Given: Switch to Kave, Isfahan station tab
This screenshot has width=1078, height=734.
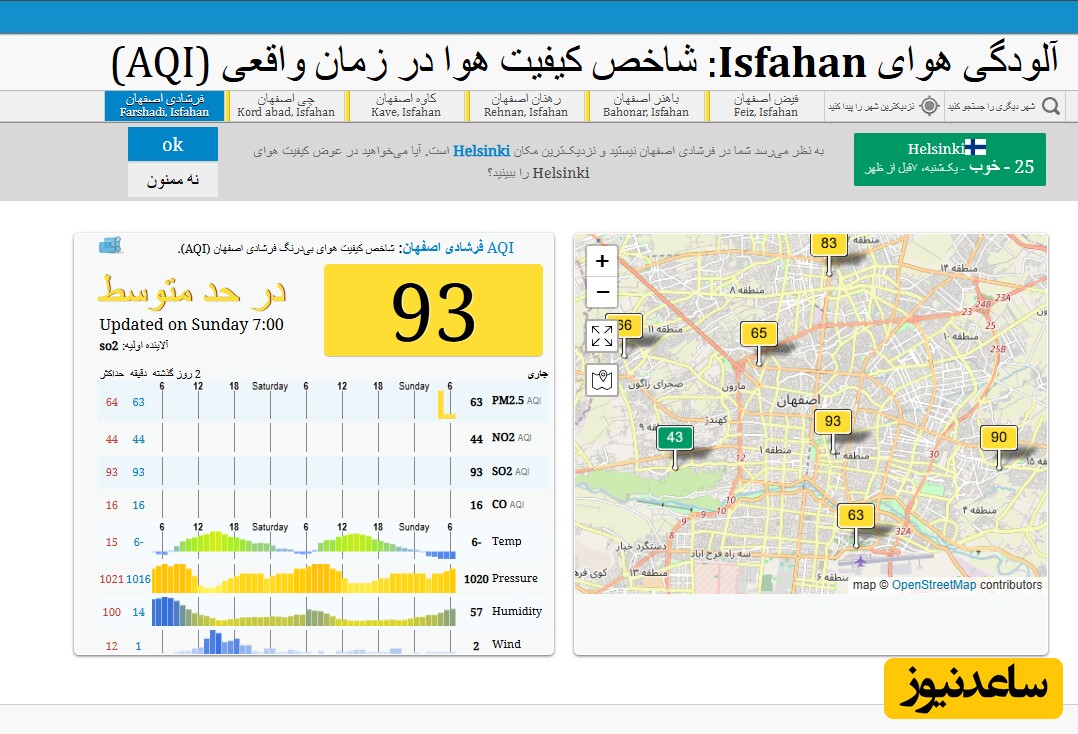Looking at the screenshot, I should (406, 106).
